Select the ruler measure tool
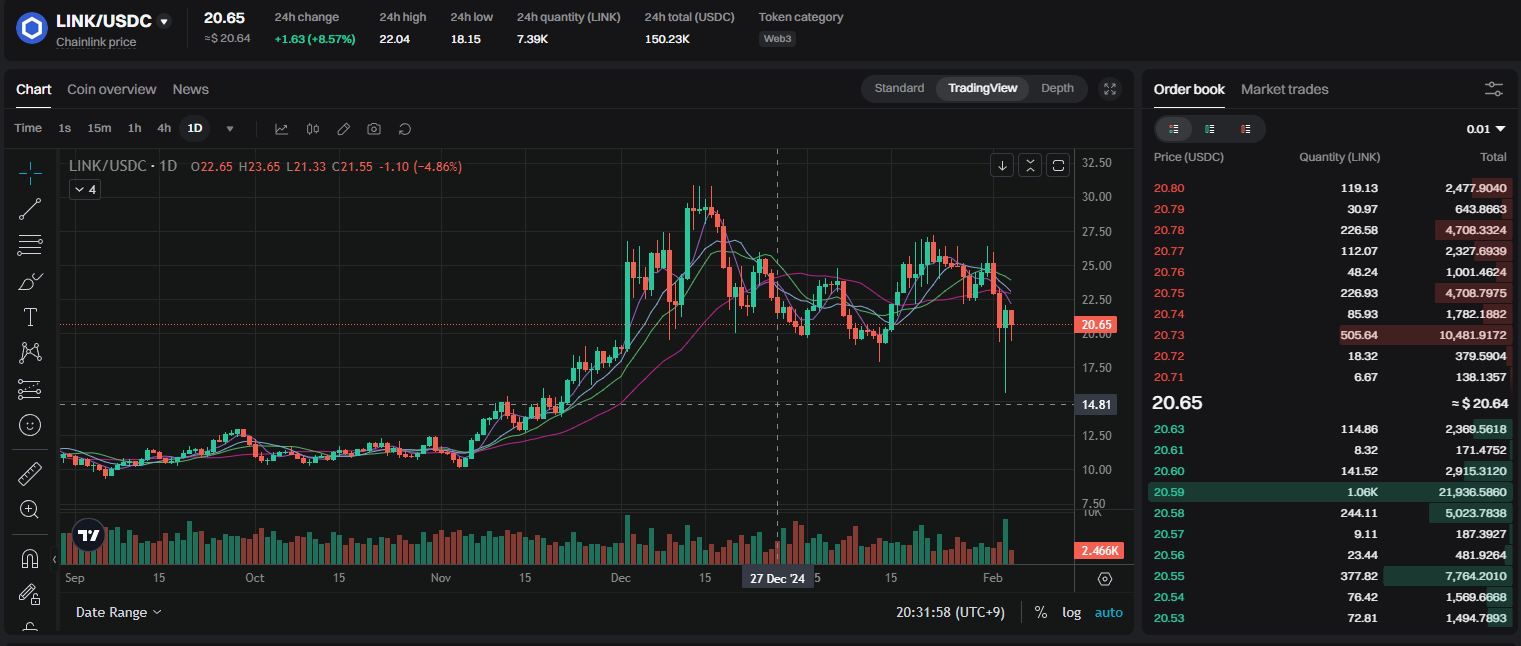 tap(30, 473)
